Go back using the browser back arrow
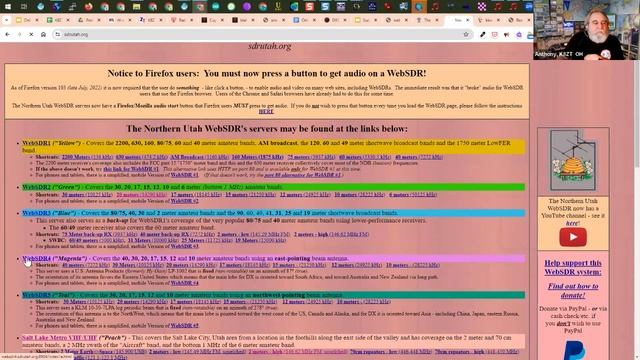Viewport: 640px width, 360px height. (x=7, y=35)
